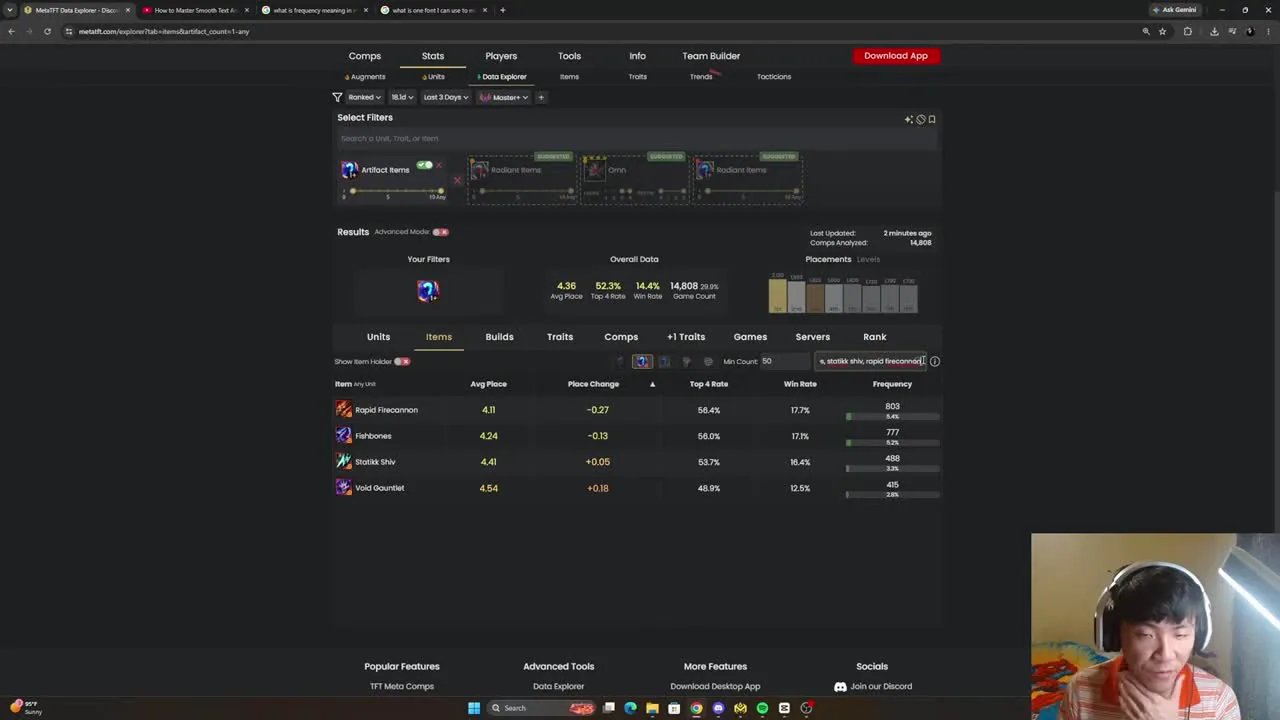The image size is (1280, 720).
Task: Open File Explorer from taskbar
Action: 652,708
